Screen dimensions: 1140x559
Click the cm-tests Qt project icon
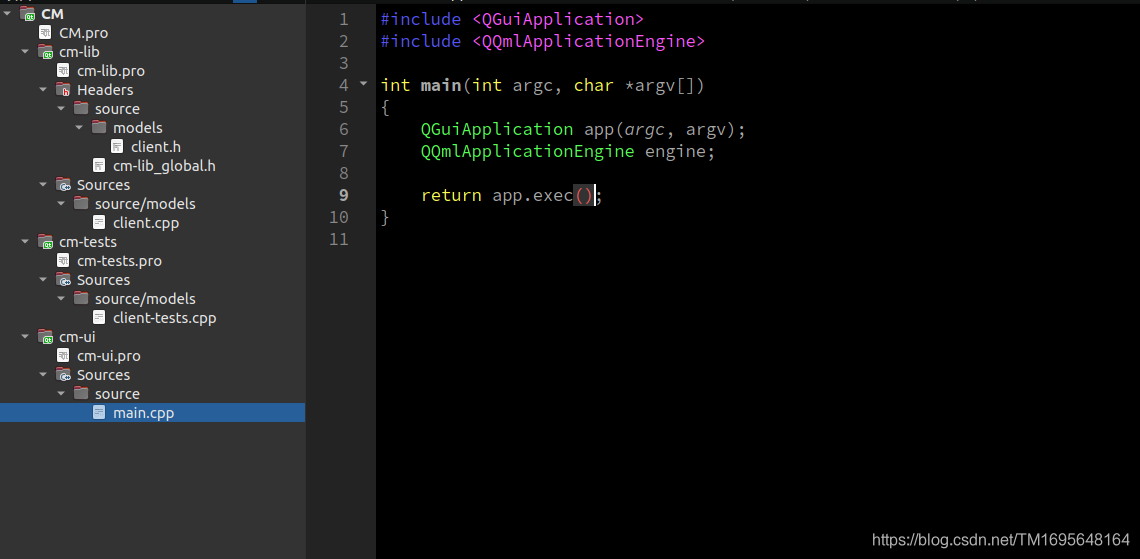point(45,241)
